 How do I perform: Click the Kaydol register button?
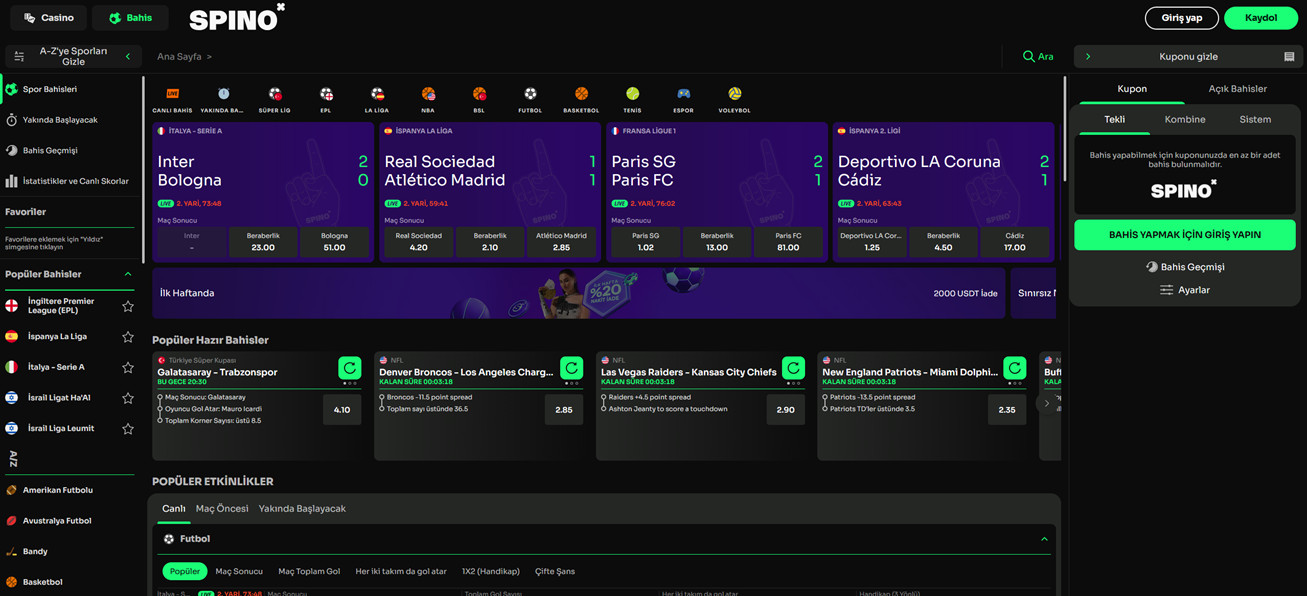1260,18
